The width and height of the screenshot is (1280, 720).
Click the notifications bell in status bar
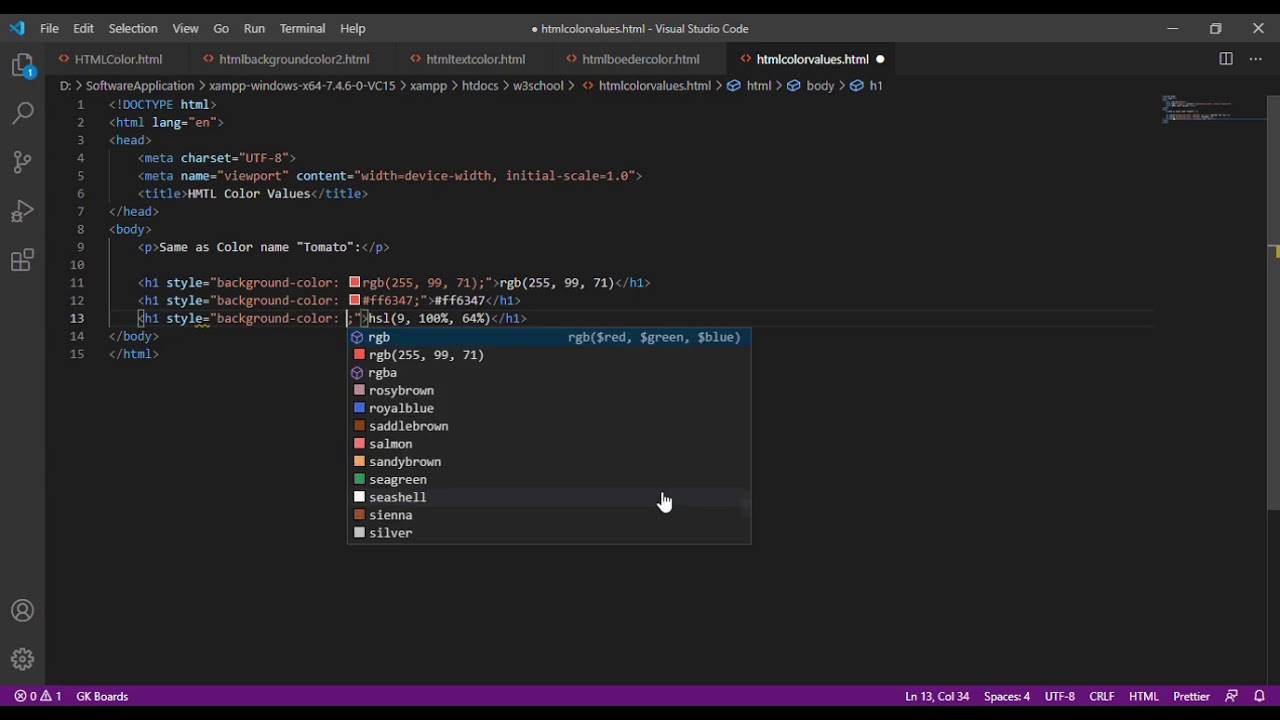[1260, 696]
